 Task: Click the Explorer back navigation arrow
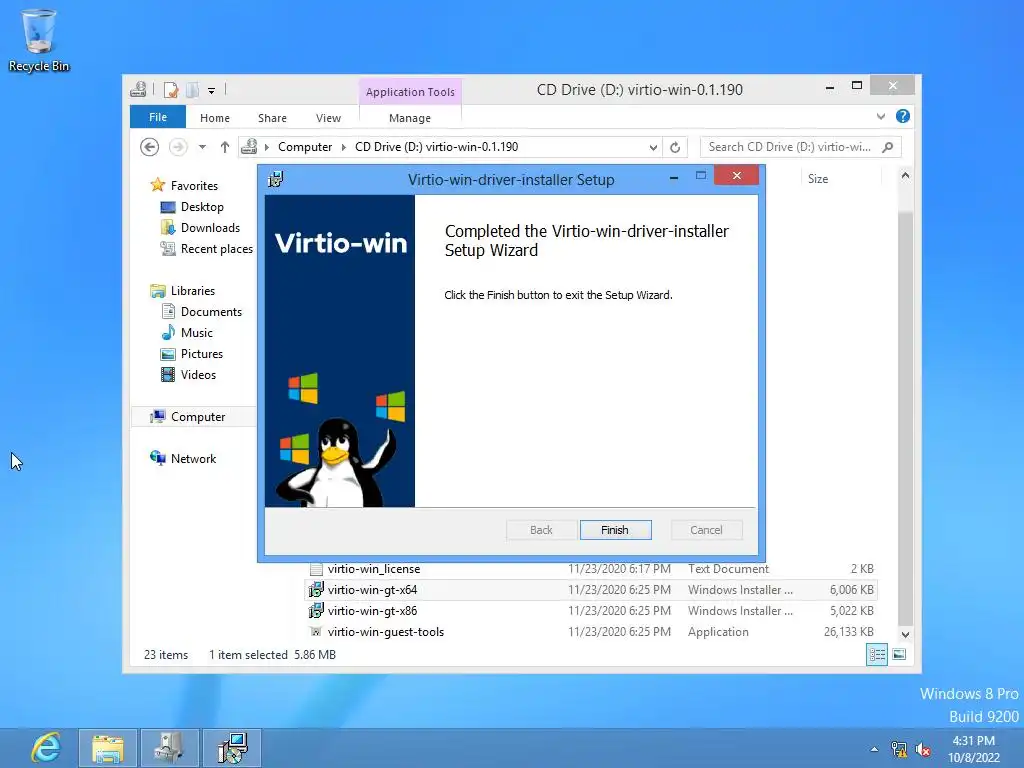click(x=150, y=147)
